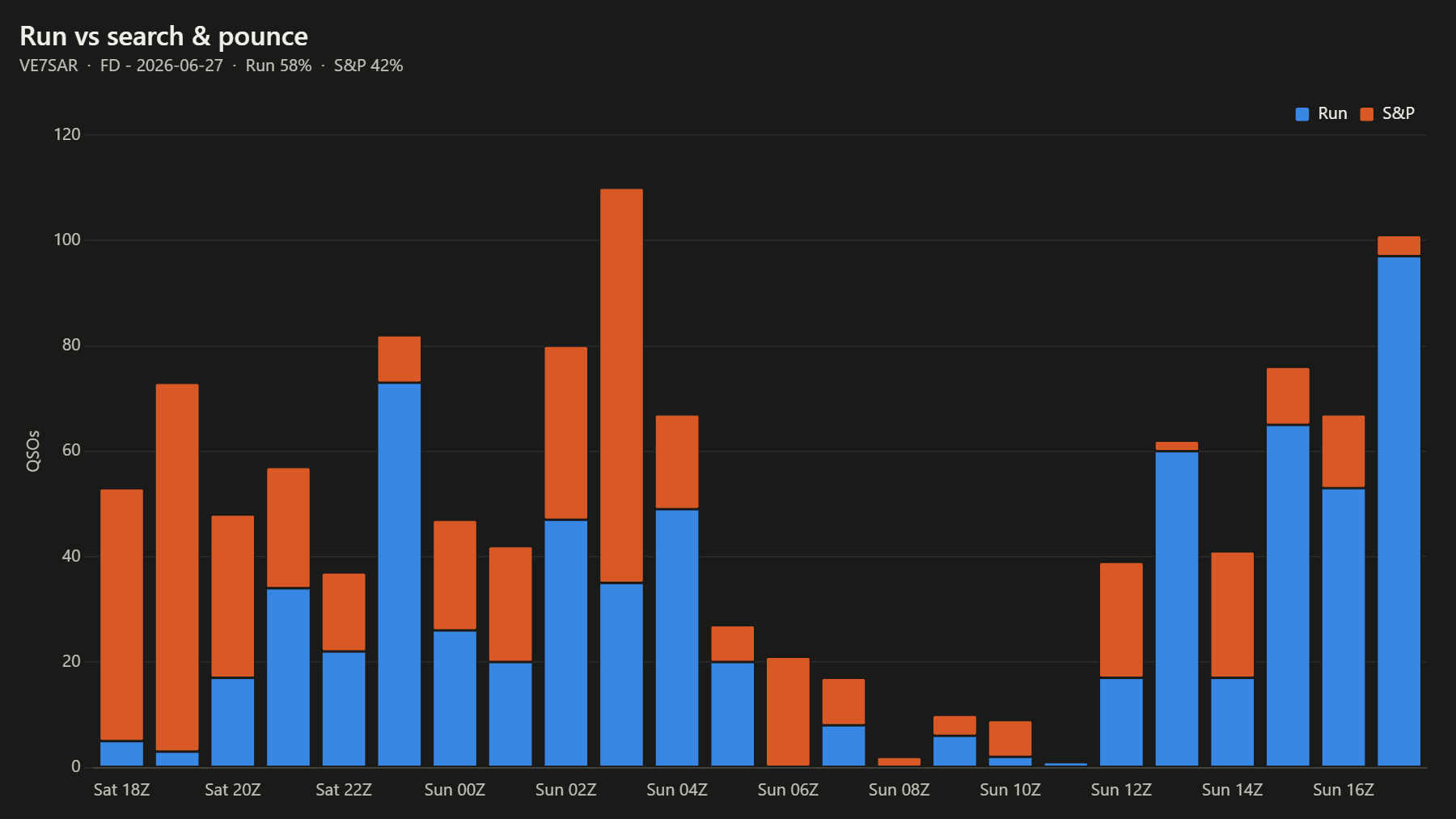1456x819 pixels.
Task: Click the blue Run segment of Sun 04Z bar
Action: point(677,638)
